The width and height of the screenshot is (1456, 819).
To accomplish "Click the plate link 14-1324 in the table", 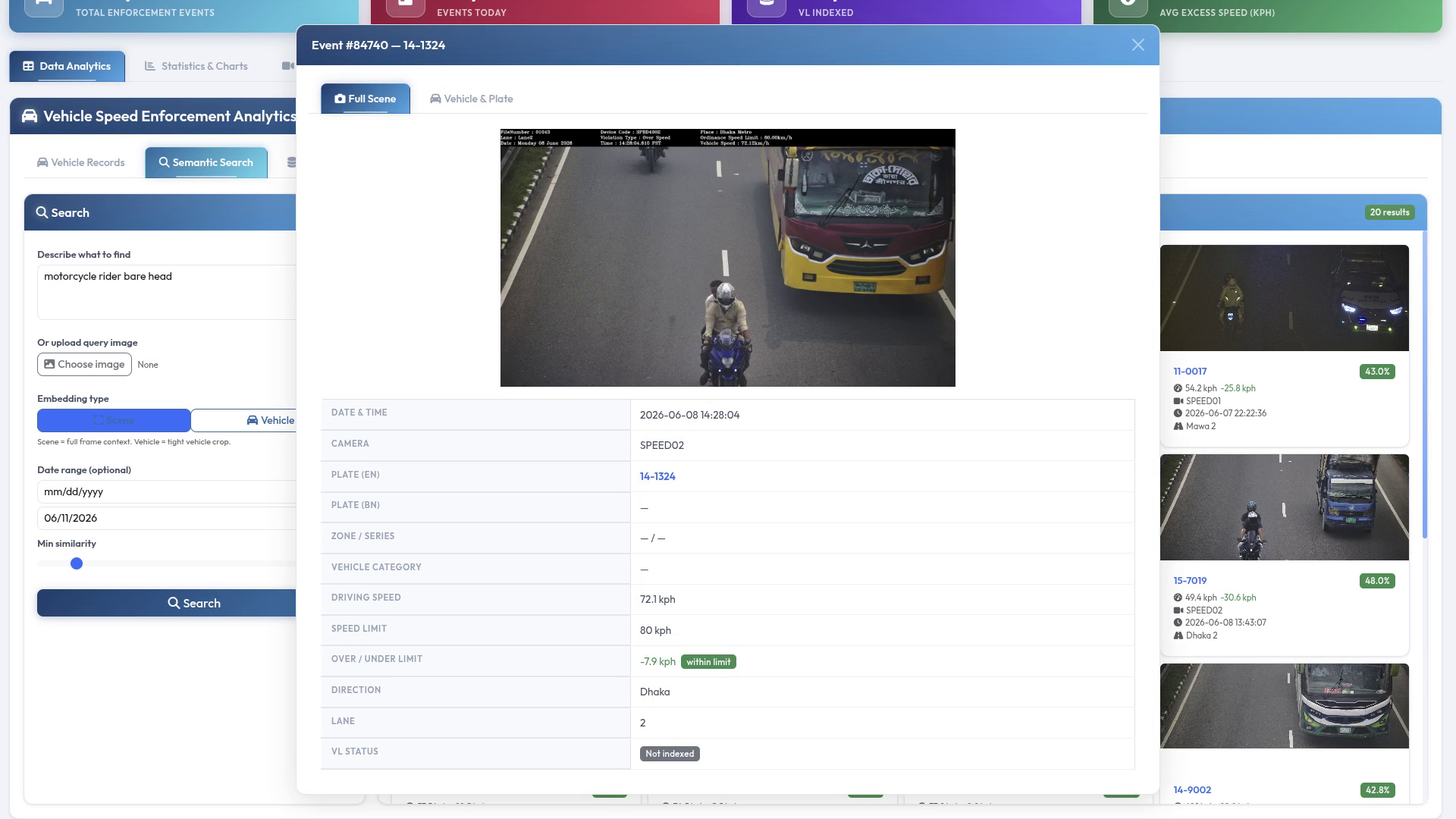I will coord(657,476).
